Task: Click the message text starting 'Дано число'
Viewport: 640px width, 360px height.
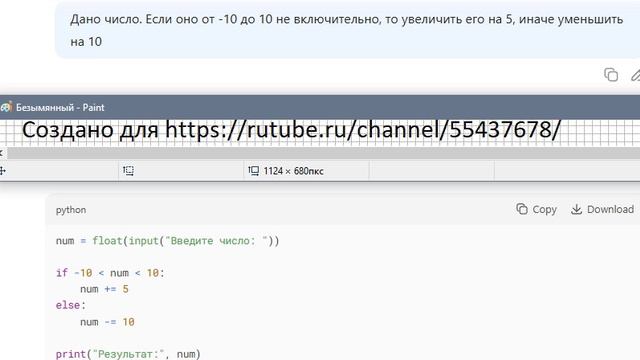Action: (x=347, y=30)
